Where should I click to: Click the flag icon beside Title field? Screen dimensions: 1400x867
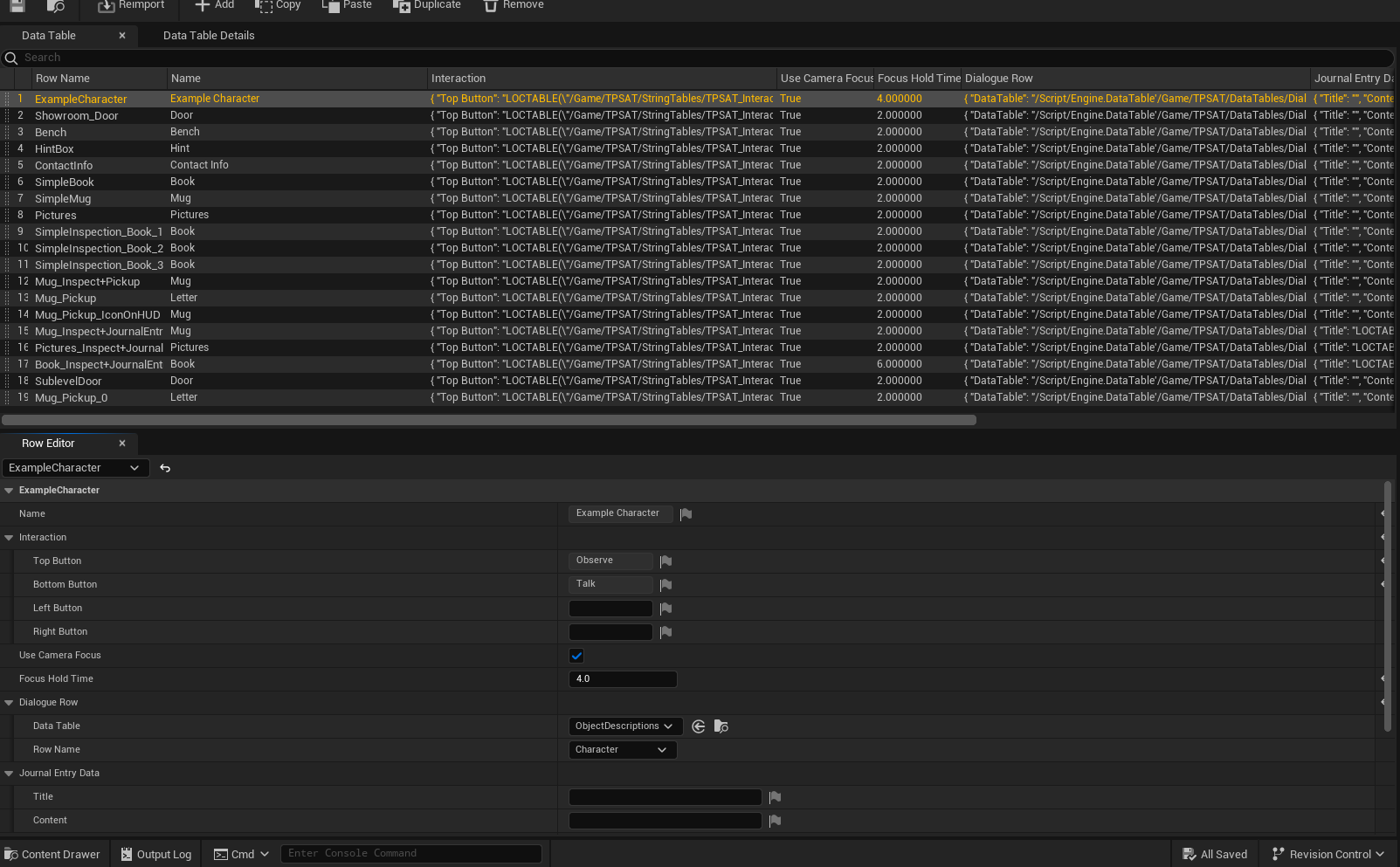pyautogui.click(x=775, y=796)
